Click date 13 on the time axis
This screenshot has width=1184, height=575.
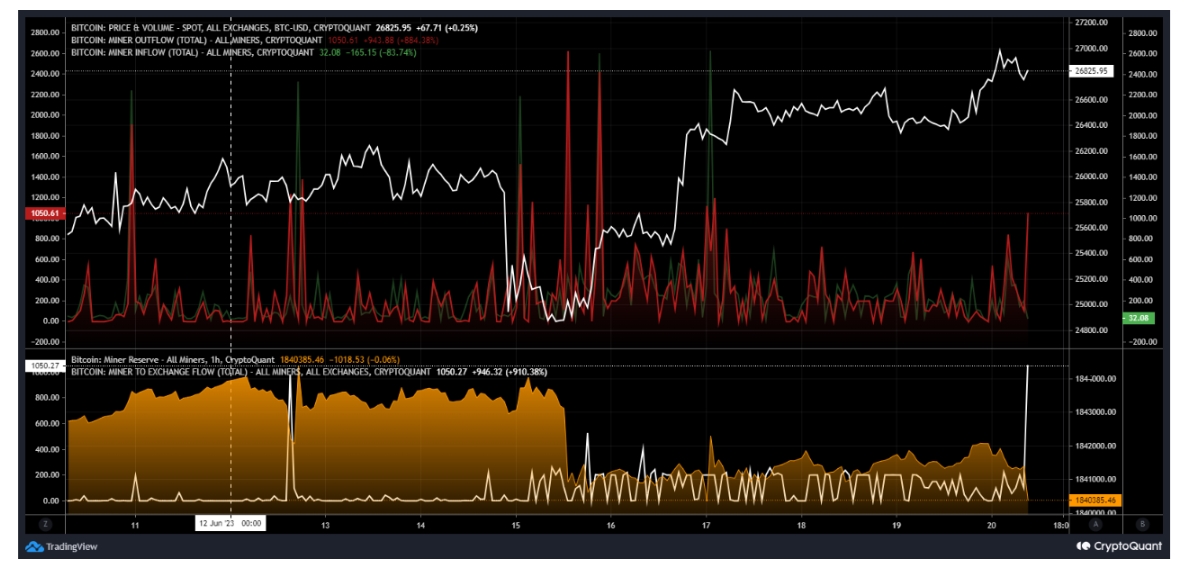click(x=325, y=524)
